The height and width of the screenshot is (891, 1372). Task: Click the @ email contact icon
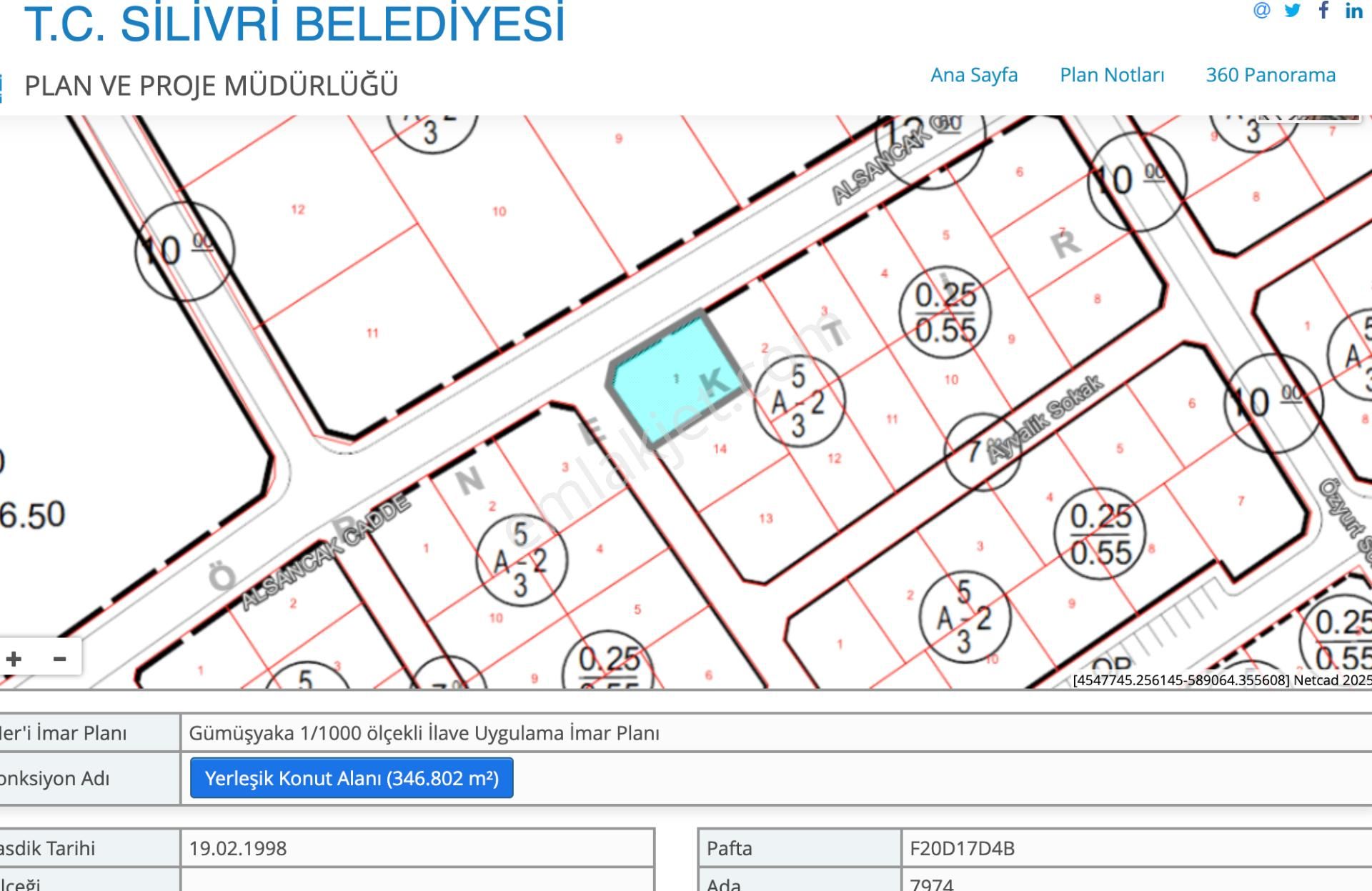[x=1261, y=10]
